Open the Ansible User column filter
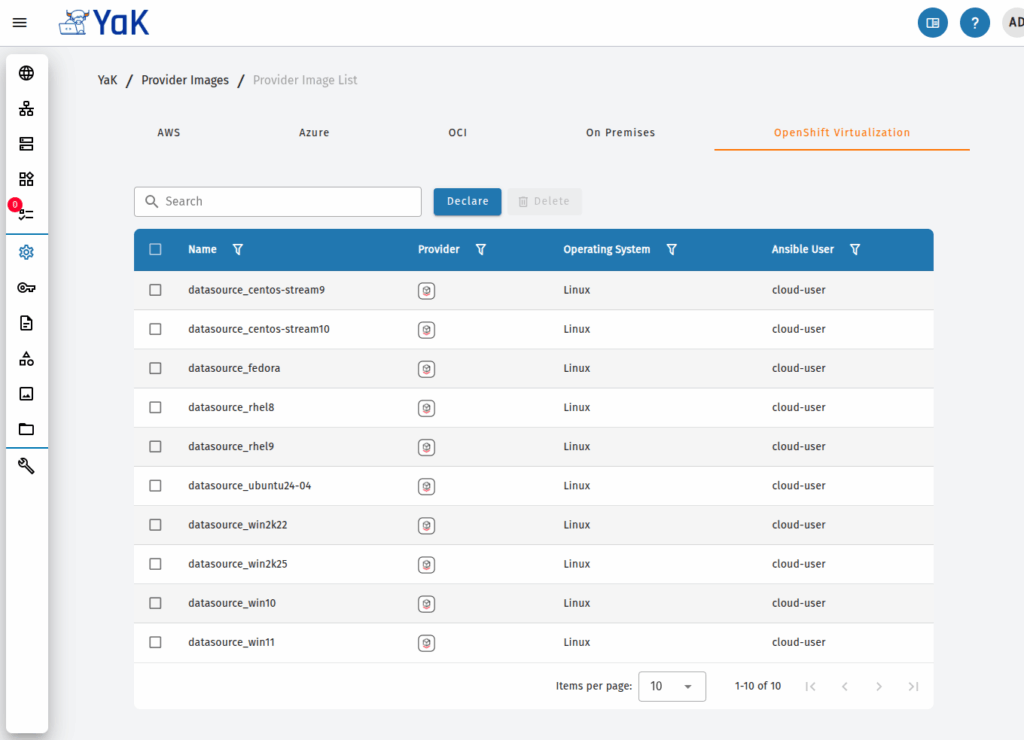Screen dimensions: 1024x740 (x=855, y=249)
